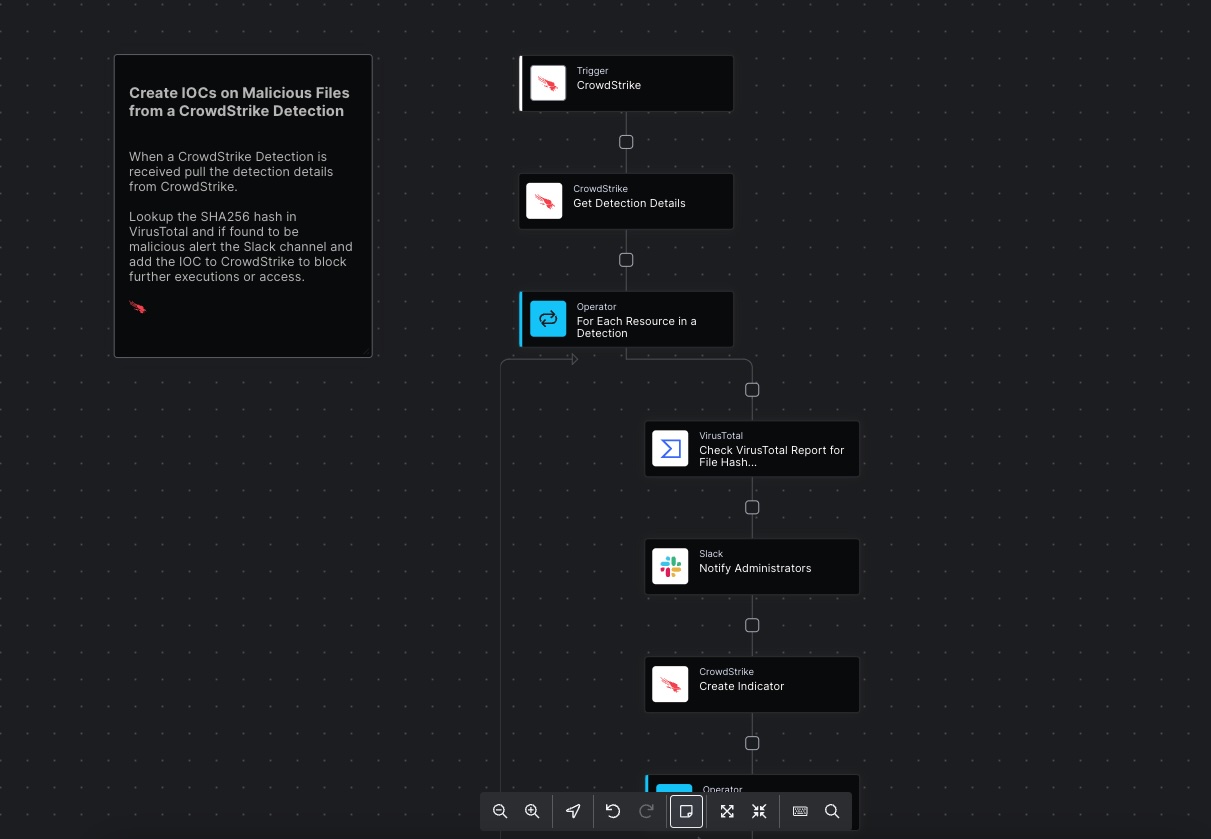Click the Get Detection Details CrowdStrike icon

click(544, 201)
